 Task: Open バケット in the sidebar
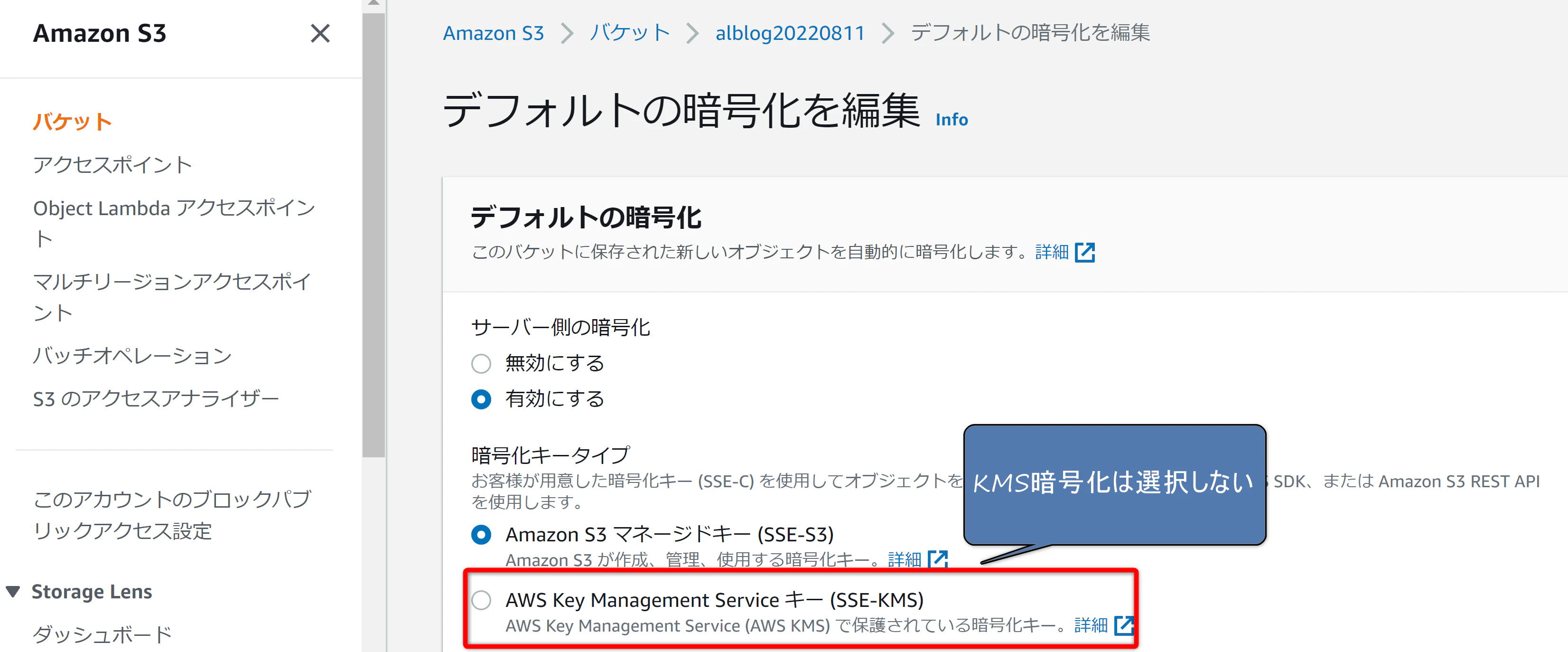coord(72,122)
